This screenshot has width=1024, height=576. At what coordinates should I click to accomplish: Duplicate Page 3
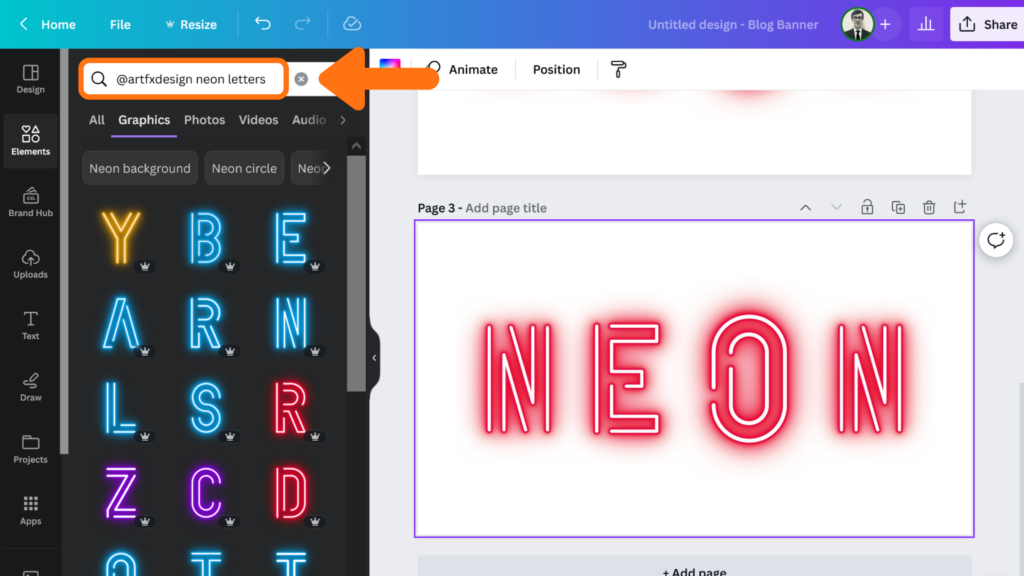898,207
